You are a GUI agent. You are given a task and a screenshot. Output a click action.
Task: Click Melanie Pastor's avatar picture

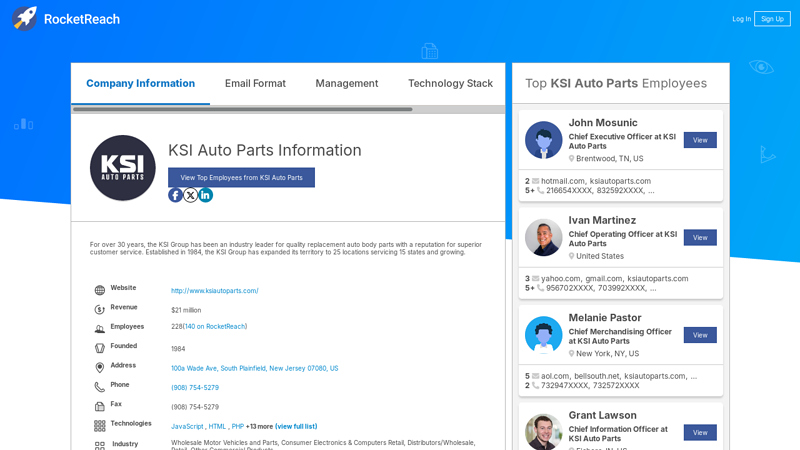[x=543, y=335]
